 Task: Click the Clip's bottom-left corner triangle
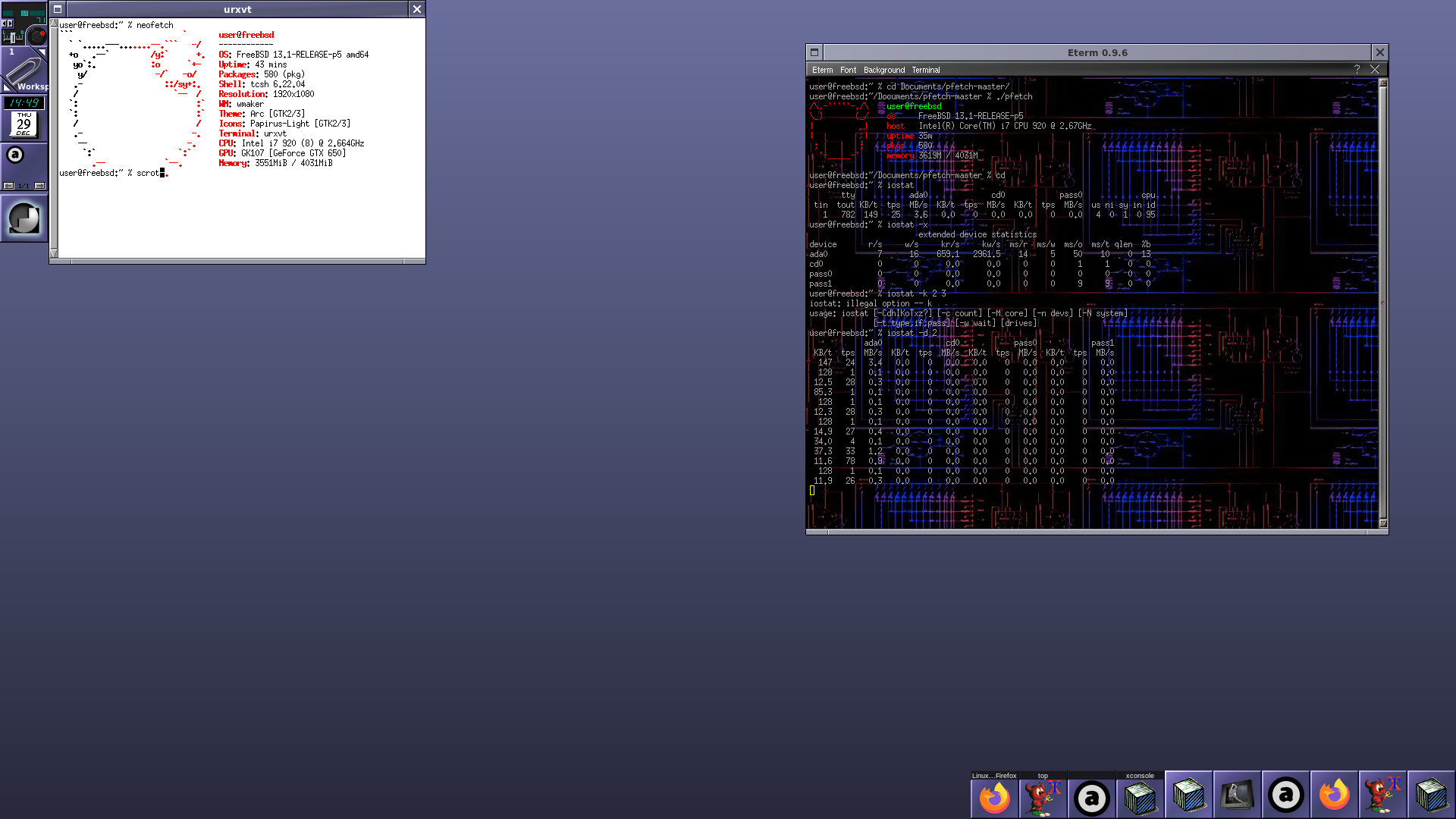coord(6,88)
